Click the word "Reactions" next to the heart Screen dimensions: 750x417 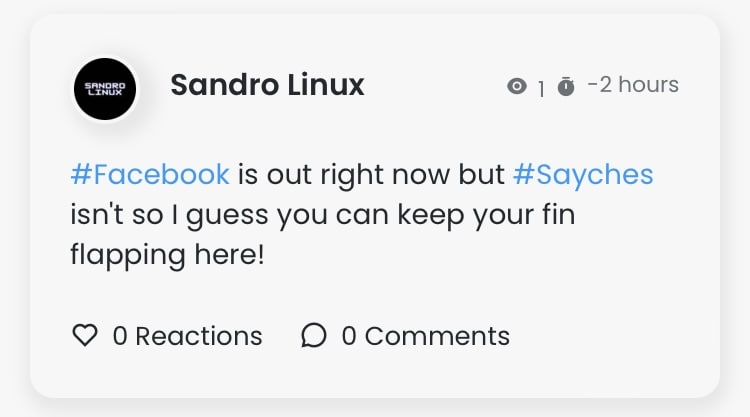(x=198, y=336)
